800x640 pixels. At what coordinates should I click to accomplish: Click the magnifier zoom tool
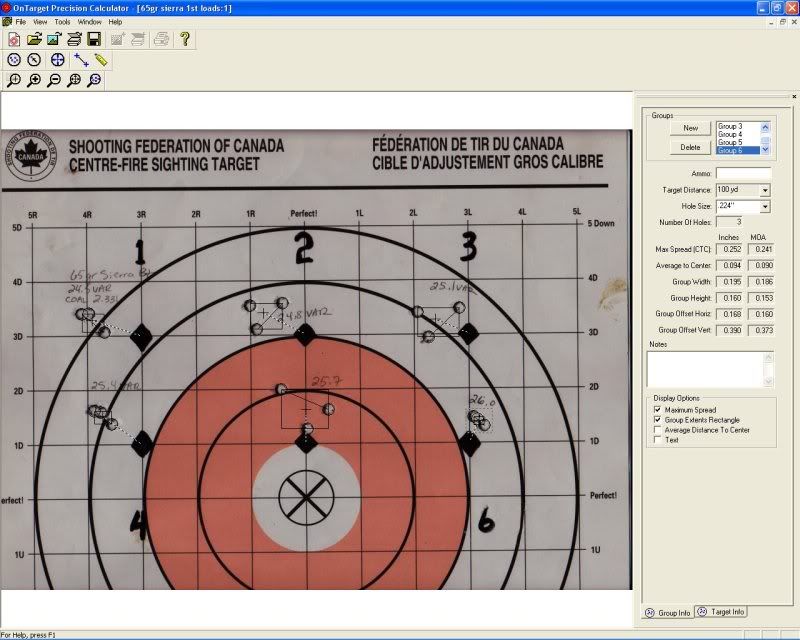(14, 80)
